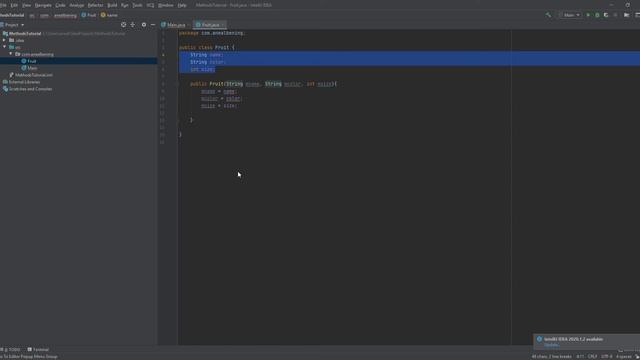Click the 'String name;' code line
640x360 pixels.
pyautogui.click(x=207, y=55)
